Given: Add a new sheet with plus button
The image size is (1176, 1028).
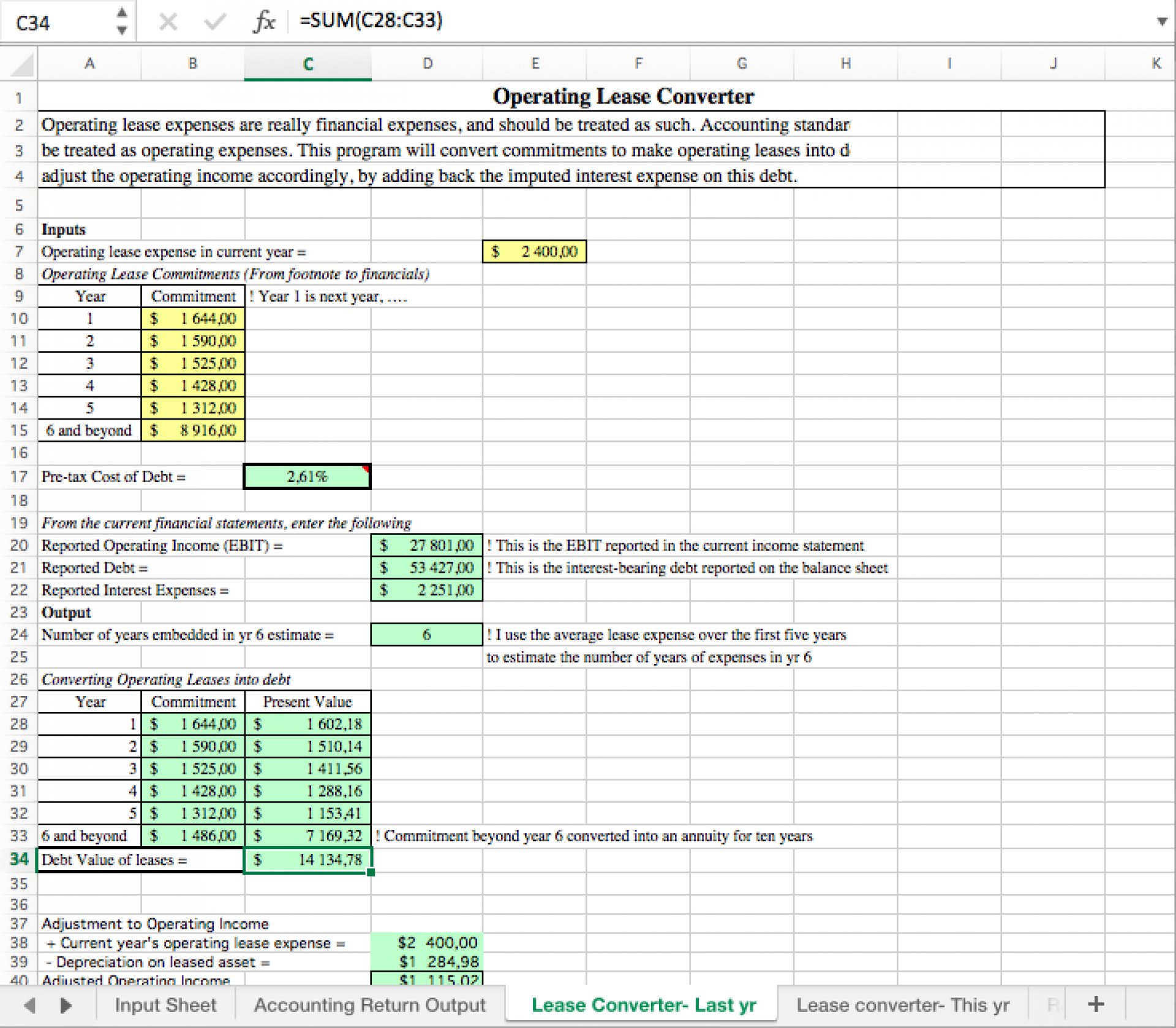Looking at the screenshot, I should click(x=1096, y=1004).
